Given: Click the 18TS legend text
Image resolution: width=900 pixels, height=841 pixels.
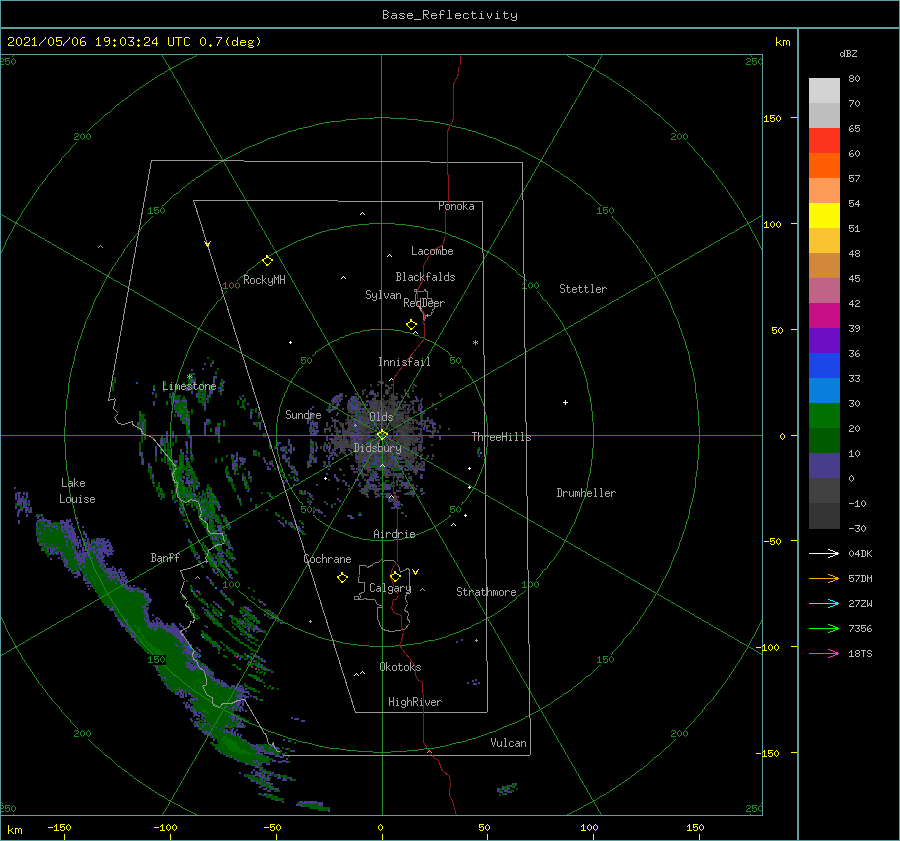Looking at the screenshot, I should click(x=860, y=653).
